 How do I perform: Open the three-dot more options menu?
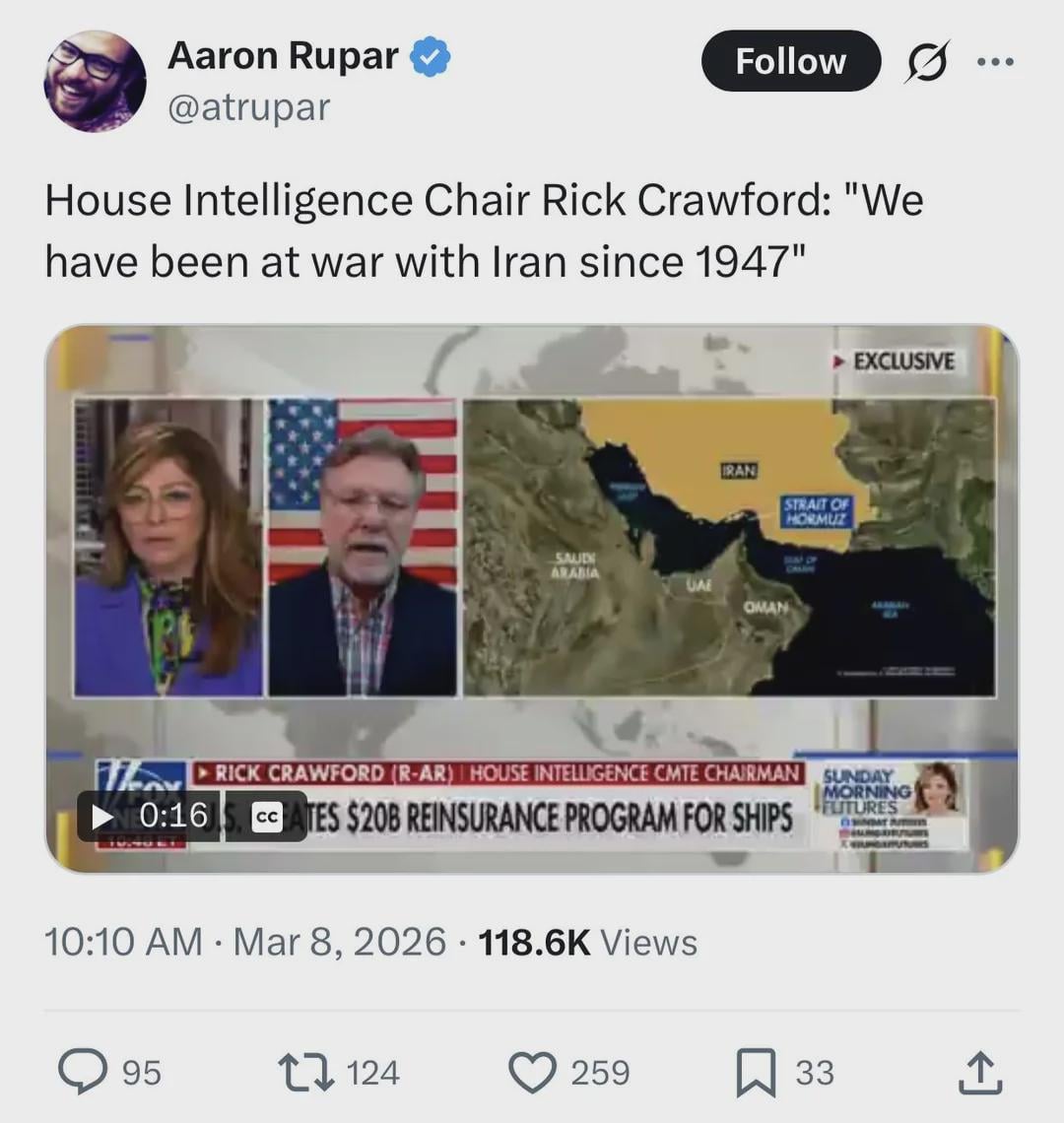pos(995,62)
